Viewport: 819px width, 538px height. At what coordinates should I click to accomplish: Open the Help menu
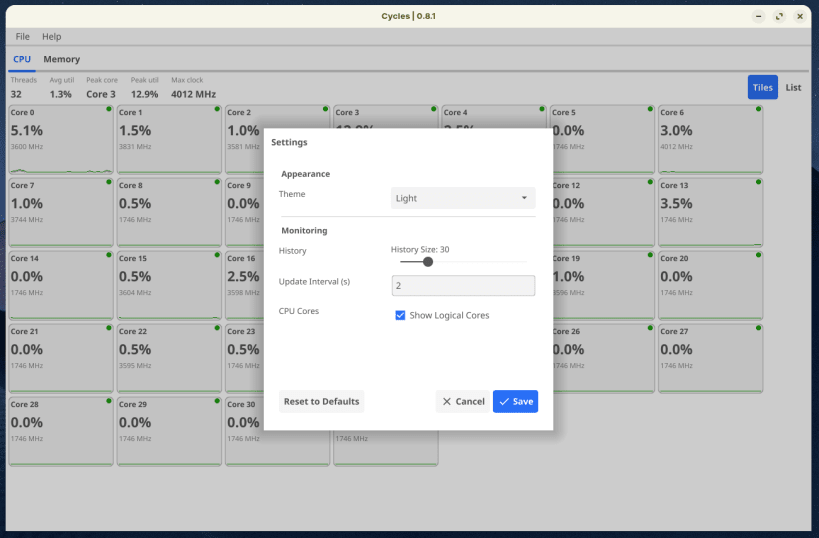(x=52, y=37)
